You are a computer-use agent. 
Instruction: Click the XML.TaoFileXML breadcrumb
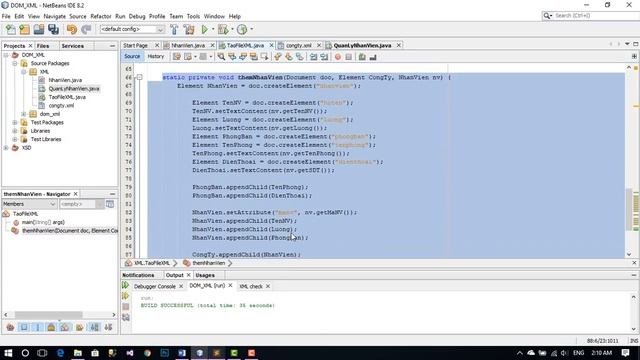(x=151, y=263)
